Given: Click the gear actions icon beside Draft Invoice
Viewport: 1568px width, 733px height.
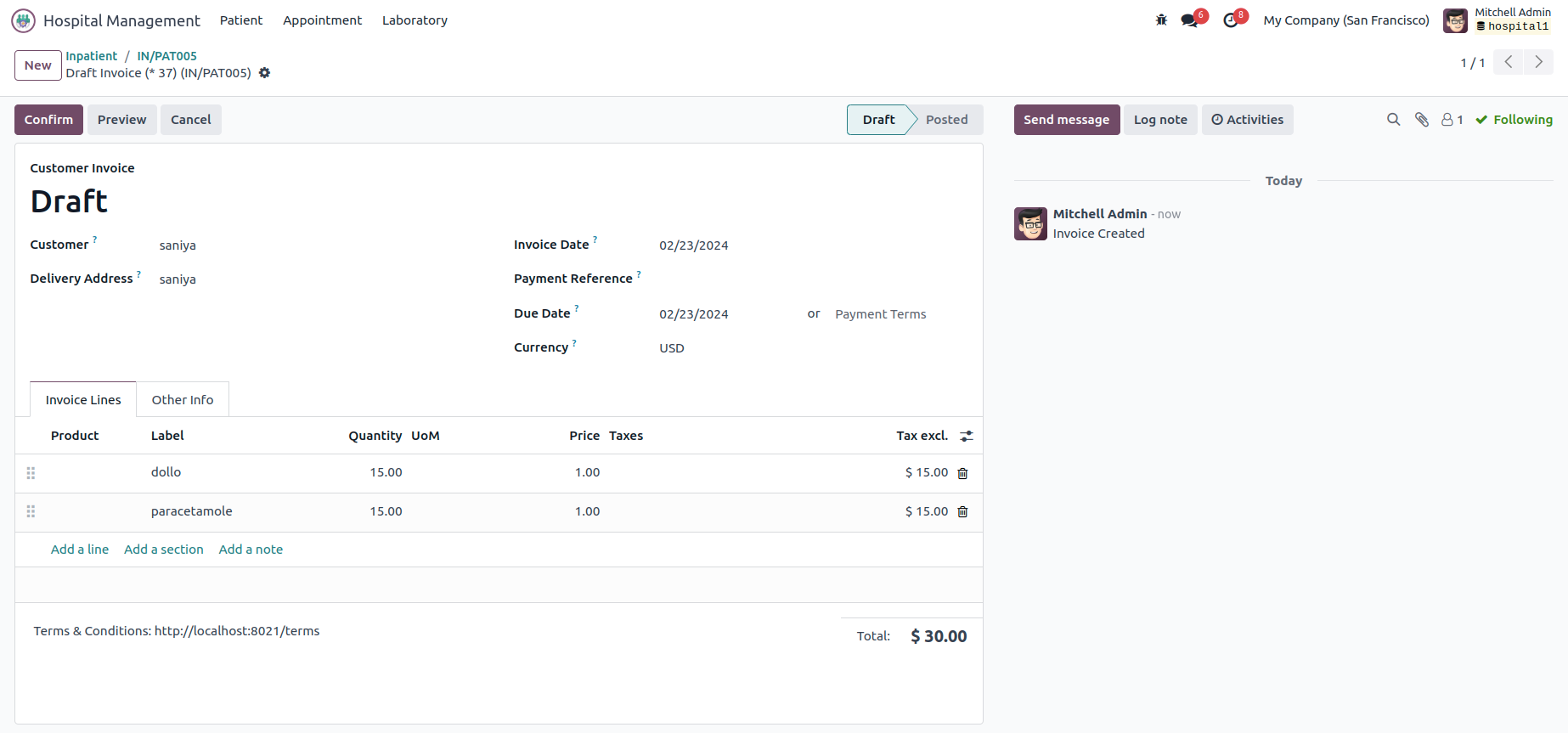Looking at the screenshot, I should tap(265, 73).
